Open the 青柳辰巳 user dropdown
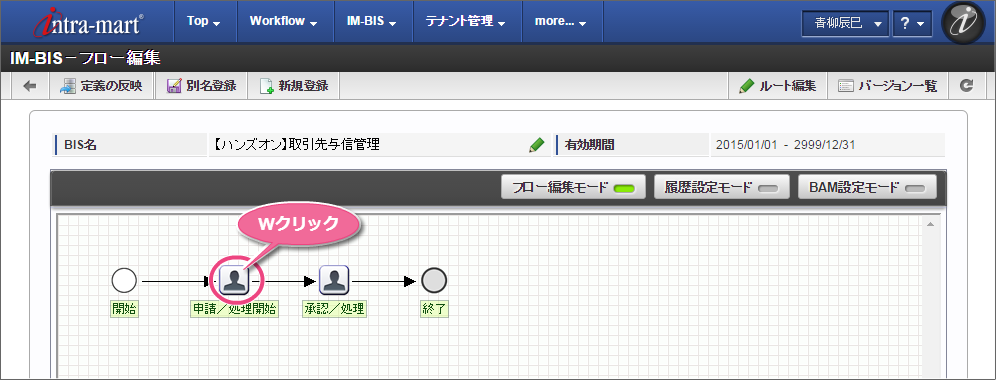 tap(845, 24)
